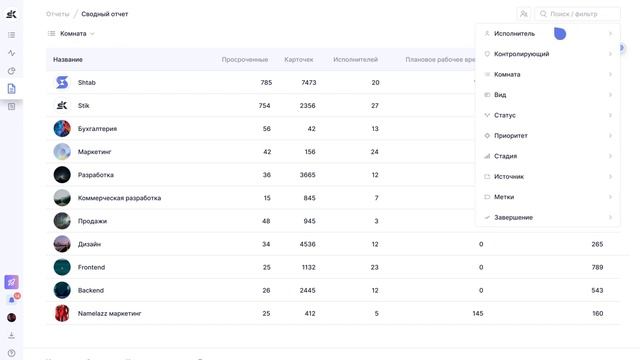Screen dimensions: 640x360
Task: Open the pie chart sidebar icon
Action: pyautogui.click(x=11, y=71)
